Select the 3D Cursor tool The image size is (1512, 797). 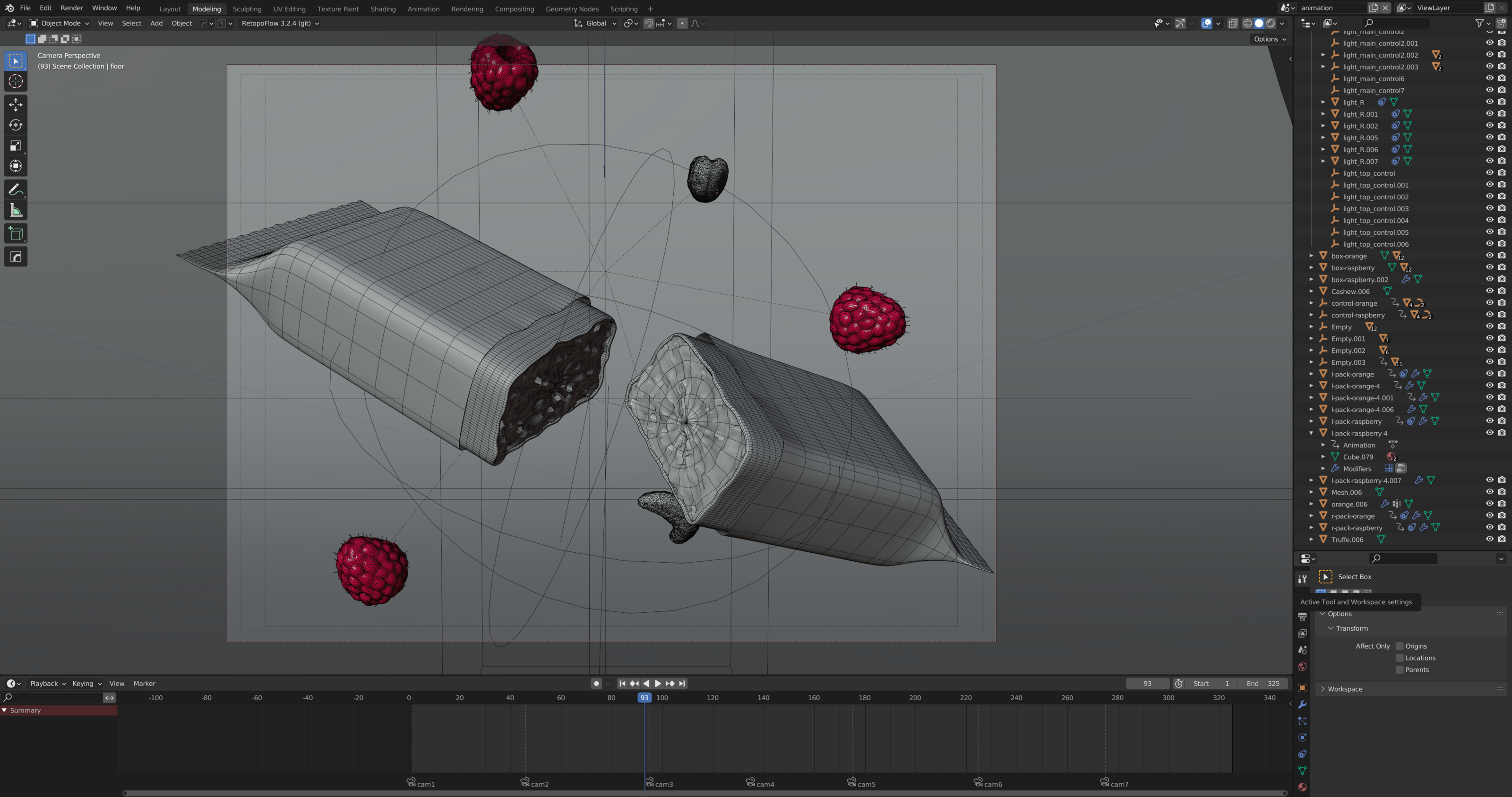(x=16, y=82)
